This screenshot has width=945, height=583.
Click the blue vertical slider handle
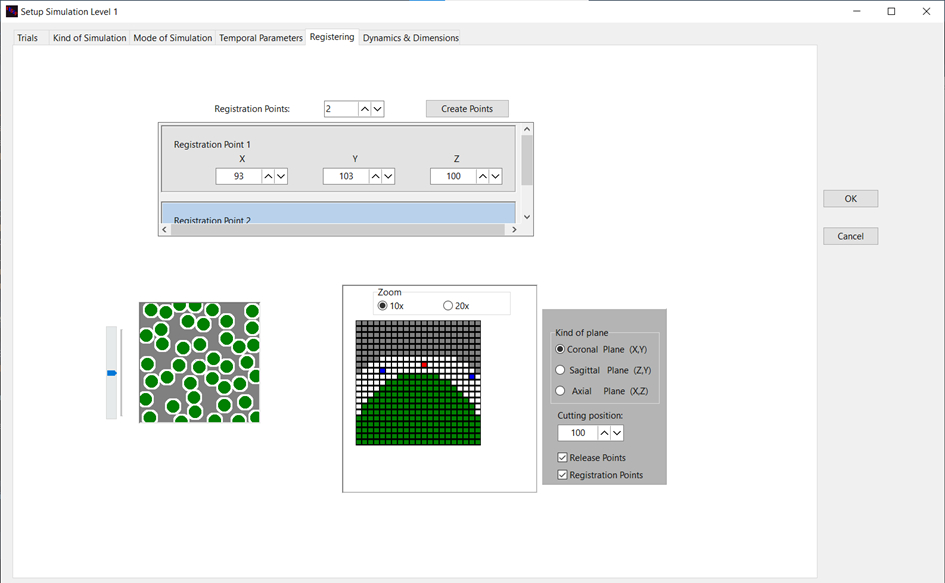click(111, 373)
